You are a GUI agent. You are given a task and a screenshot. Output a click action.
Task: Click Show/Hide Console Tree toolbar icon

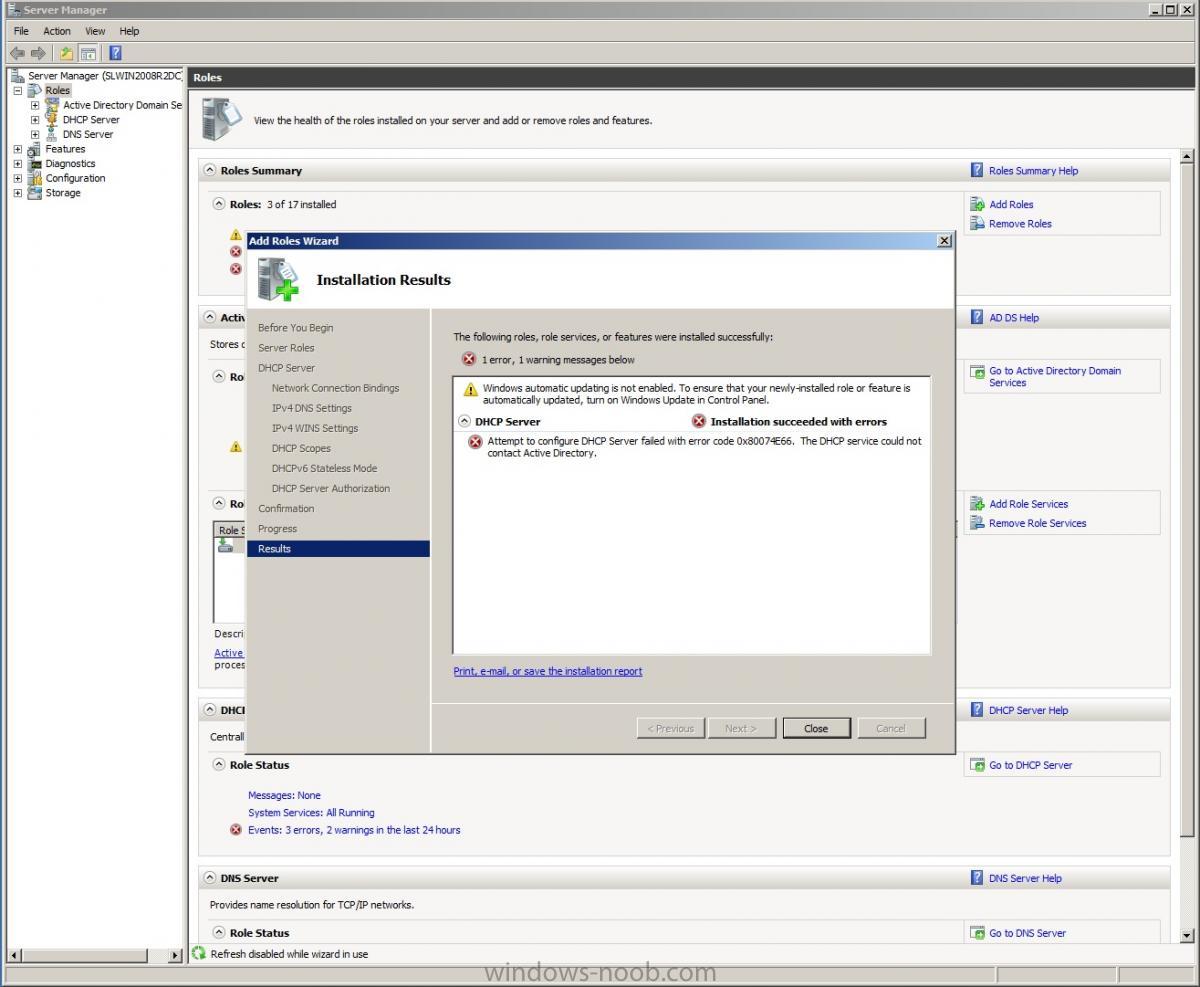pyautogui.click(x=88, y=53)
